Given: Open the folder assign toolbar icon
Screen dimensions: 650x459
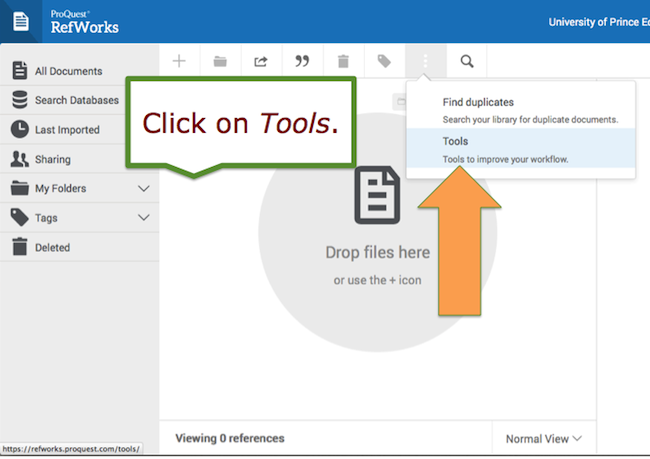Looking at the screenshot, I should pos(220,61).
